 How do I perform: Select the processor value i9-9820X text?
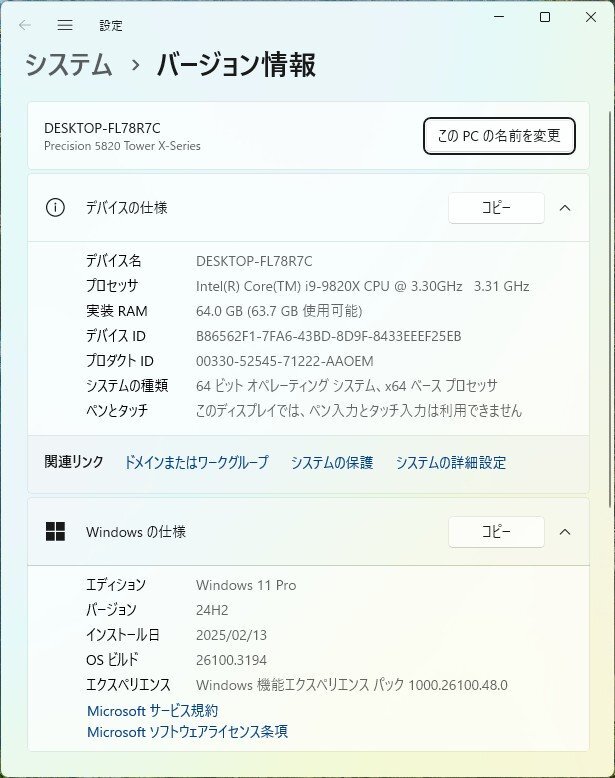(x=362, y=286)
